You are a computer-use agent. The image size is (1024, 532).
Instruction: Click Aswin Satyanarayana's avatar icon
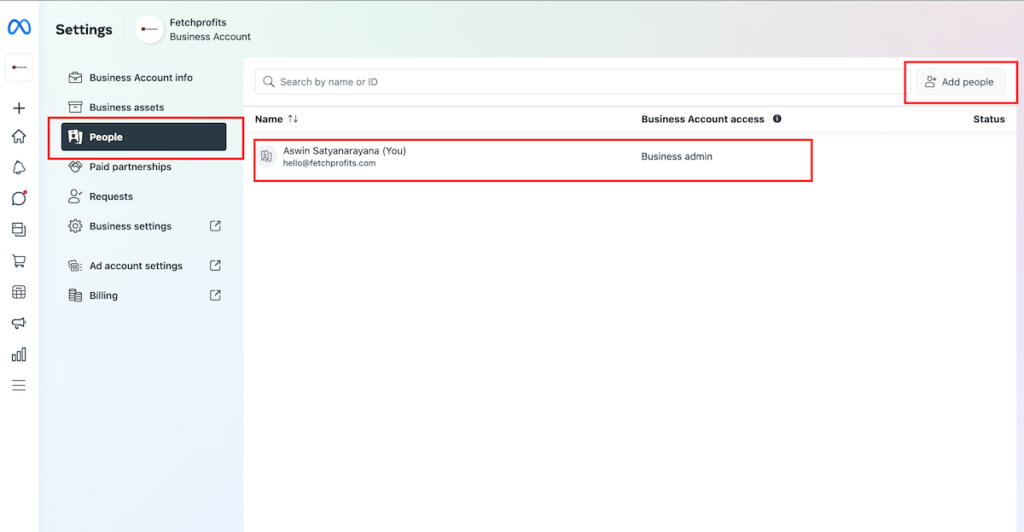[x=266, y=156]
